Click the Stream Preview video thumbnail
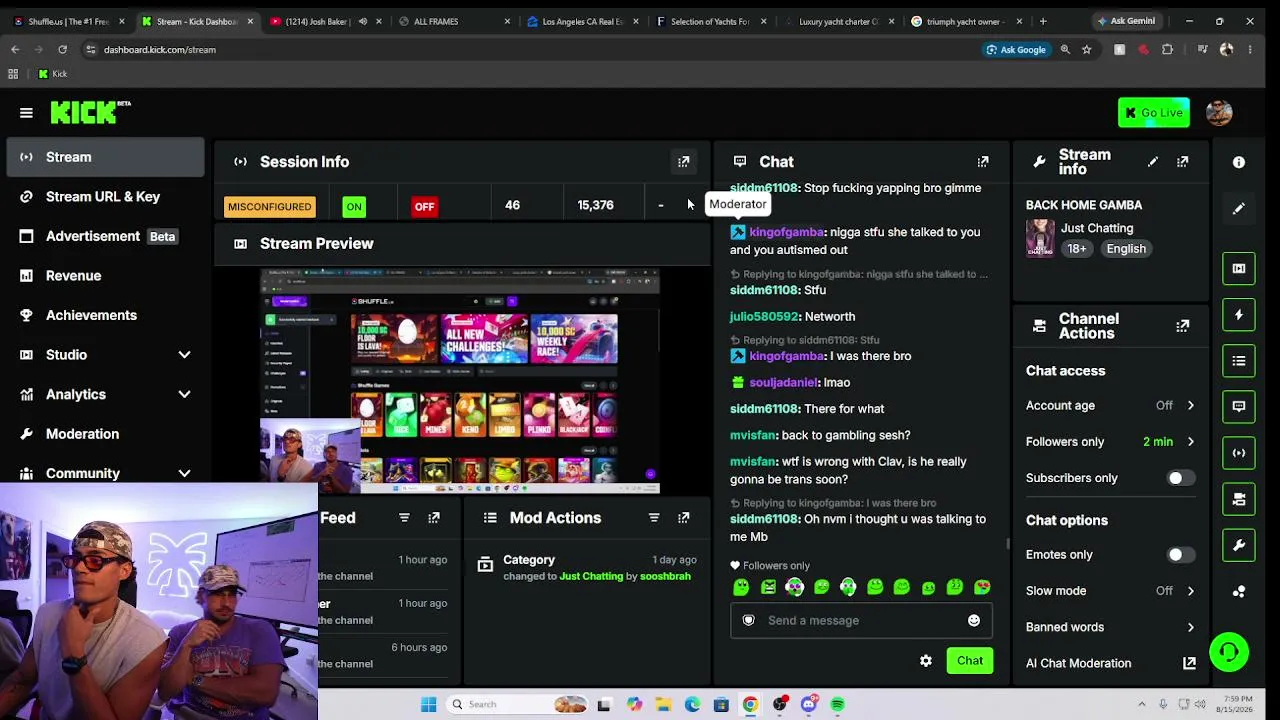The height and width of the screenshot is (720, 1280). (460, 381)
